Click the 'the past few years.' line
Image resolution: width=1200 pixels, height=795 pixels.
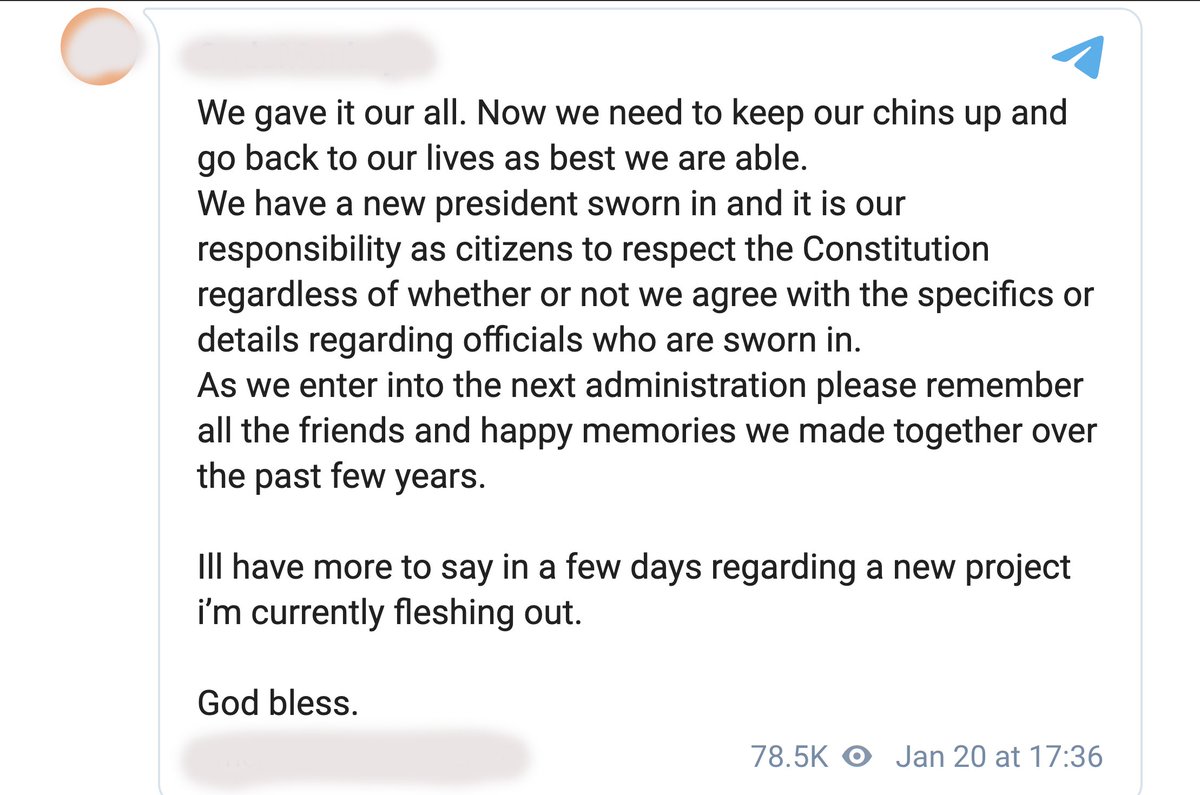click(341, 477)
